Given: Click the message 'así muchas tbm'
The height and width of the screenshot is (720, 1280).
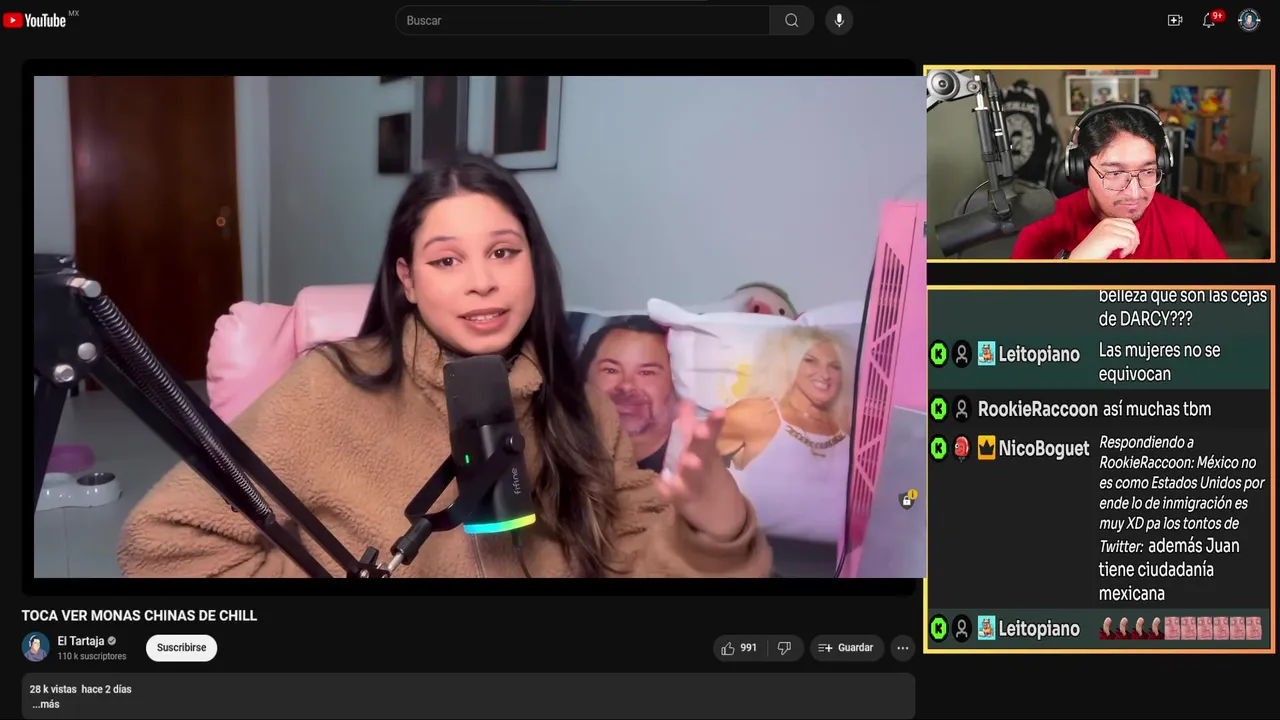Looking at the screenshot, I should [1157, 409].
